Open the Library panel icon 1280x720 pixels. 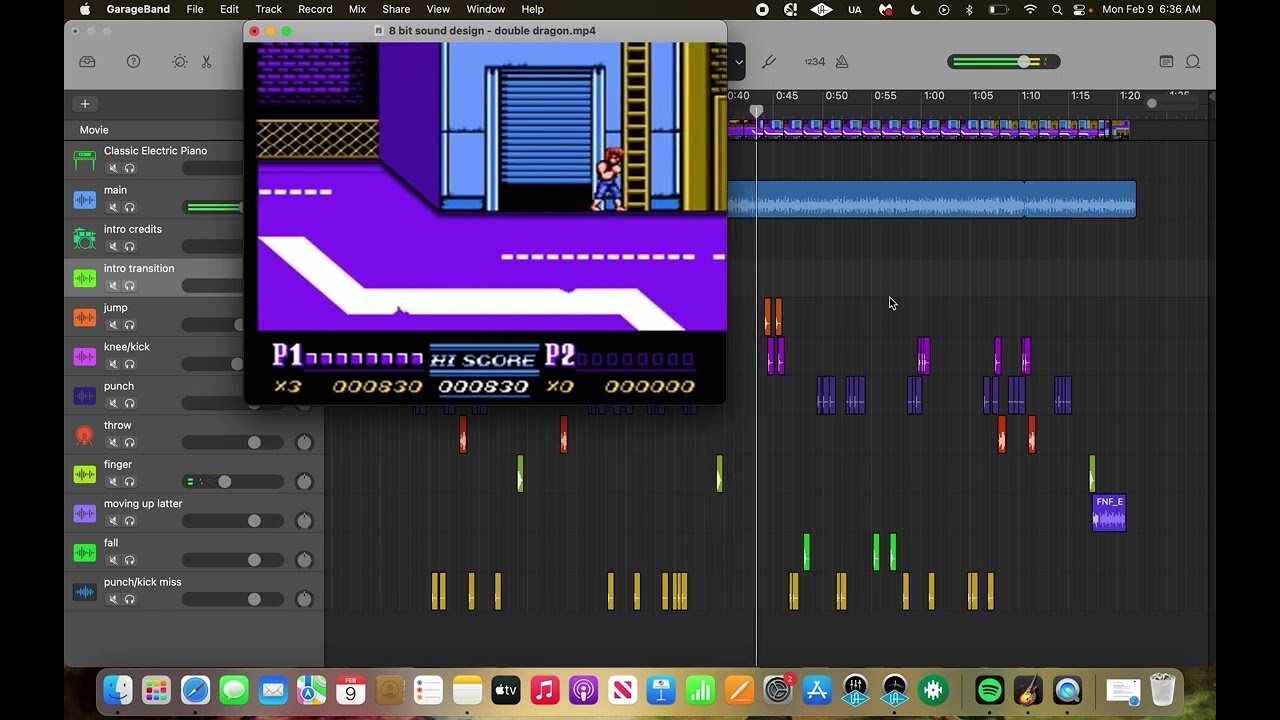[87, 62]
